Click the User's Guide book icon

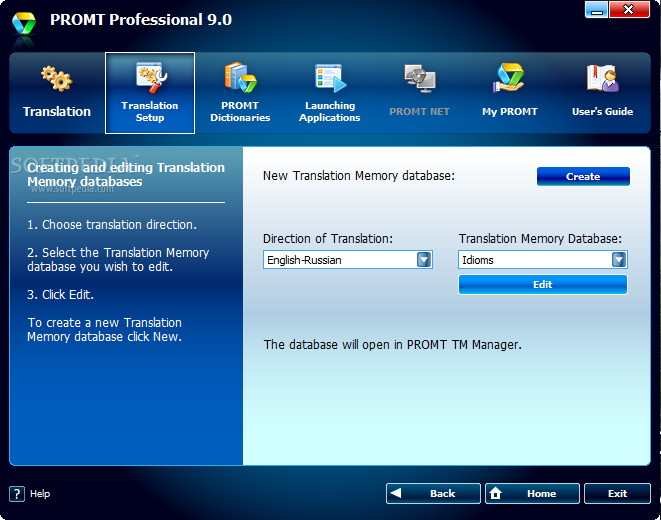click(x=602, y=78)
